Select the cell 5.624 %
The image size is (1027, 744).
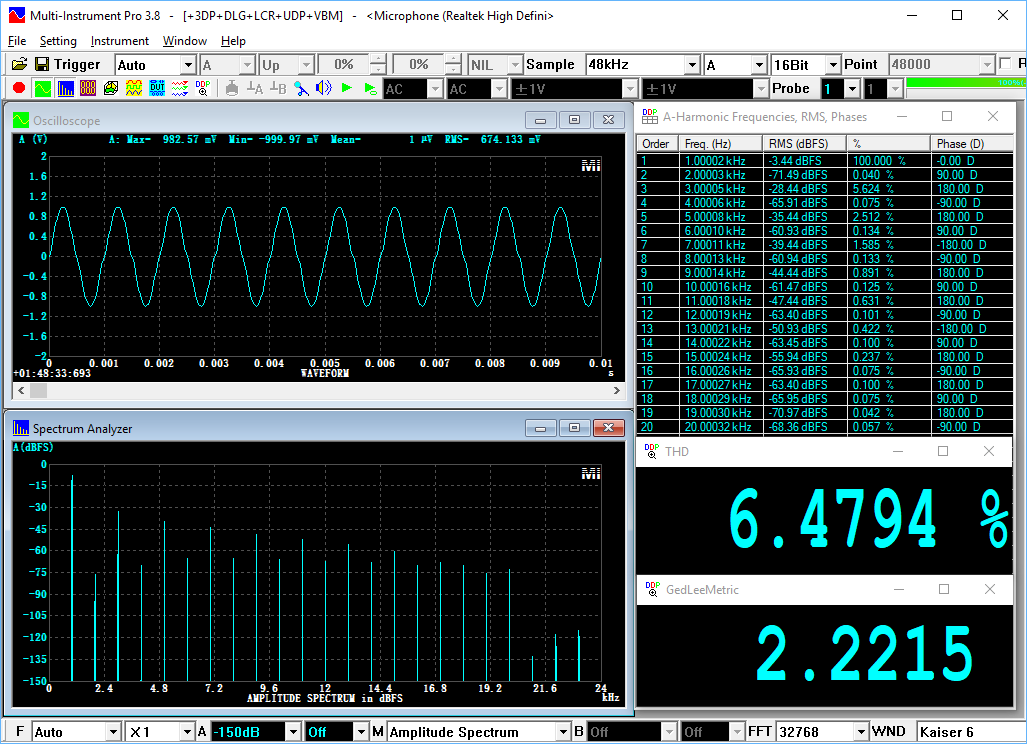(888, 189)
